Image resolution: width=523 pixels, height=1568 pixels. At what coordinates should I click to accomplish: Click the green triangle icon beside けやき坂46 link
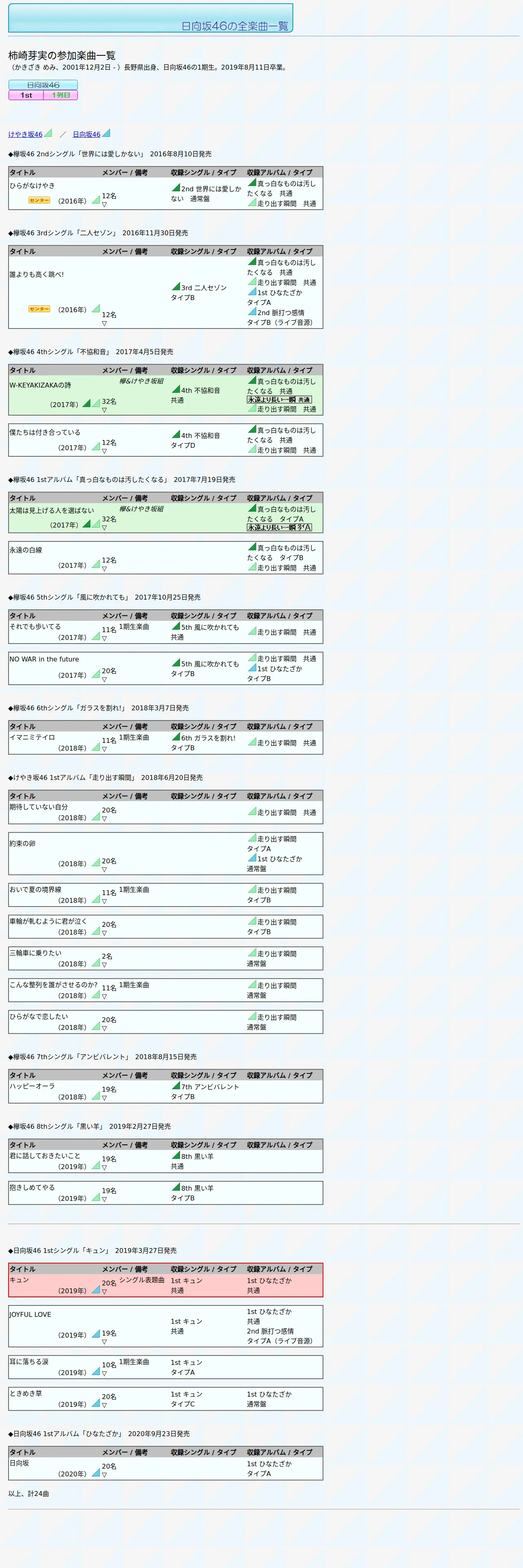click(48, 133)
